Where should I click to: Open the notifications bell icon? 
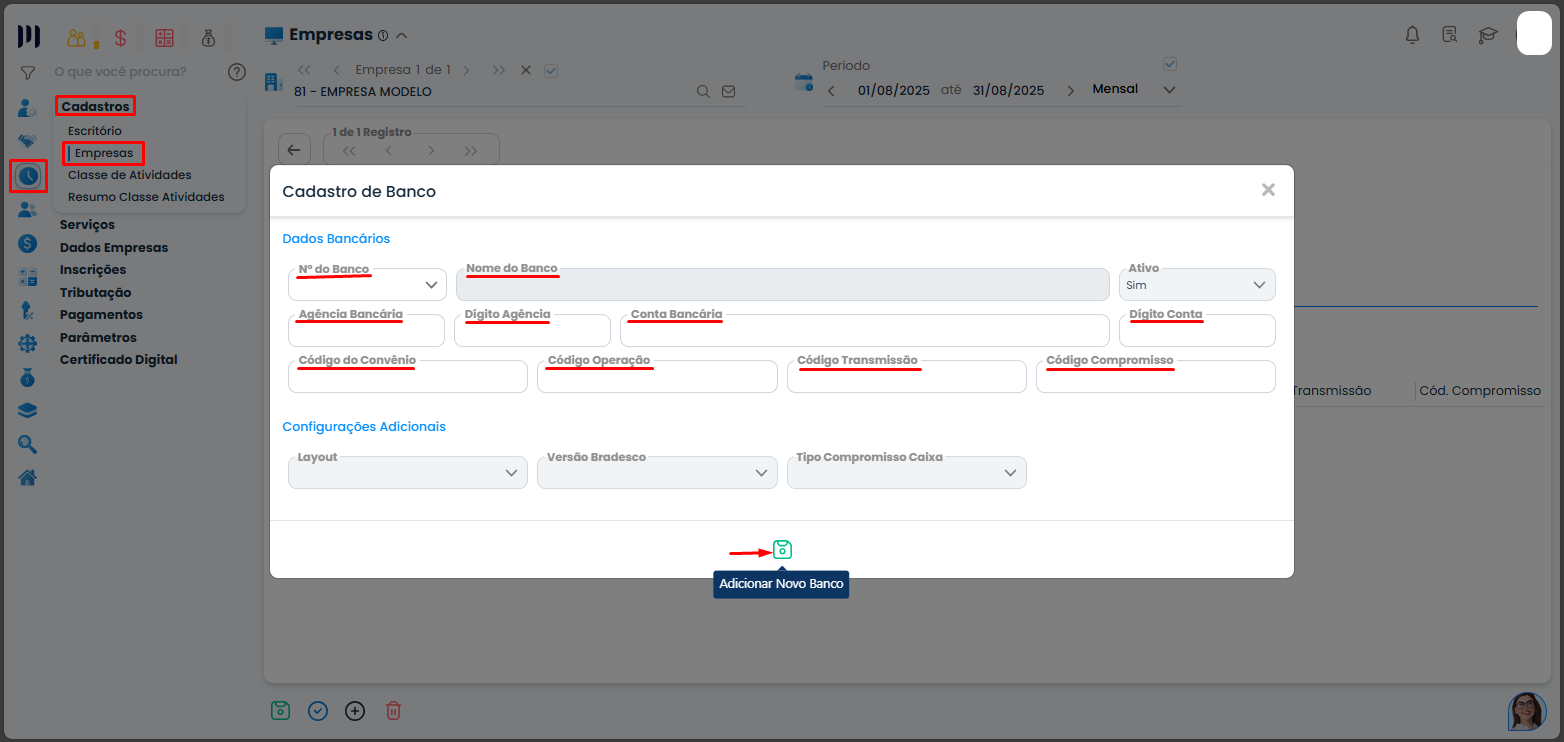pyautogui.click(x=1412, y=36)
